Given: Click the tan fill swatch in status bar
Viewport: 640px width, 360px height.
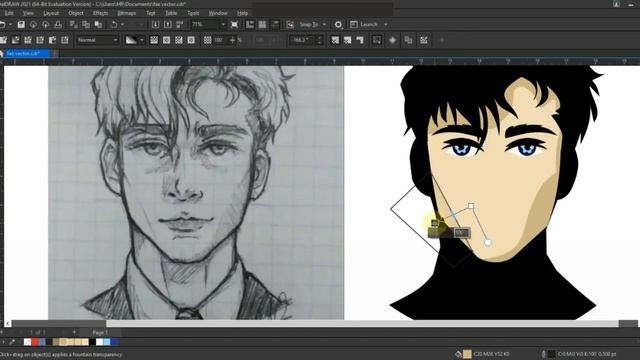Looking at the screenshot, I should pyautogui.click(x=467, y=354).
